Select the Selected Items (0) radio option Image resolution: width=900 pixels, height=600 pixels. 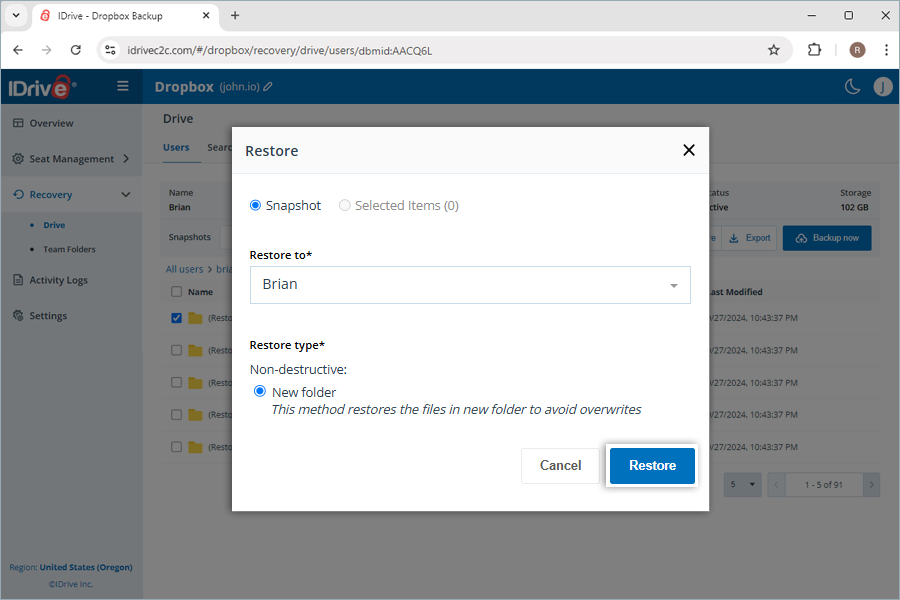coord(344,206)
